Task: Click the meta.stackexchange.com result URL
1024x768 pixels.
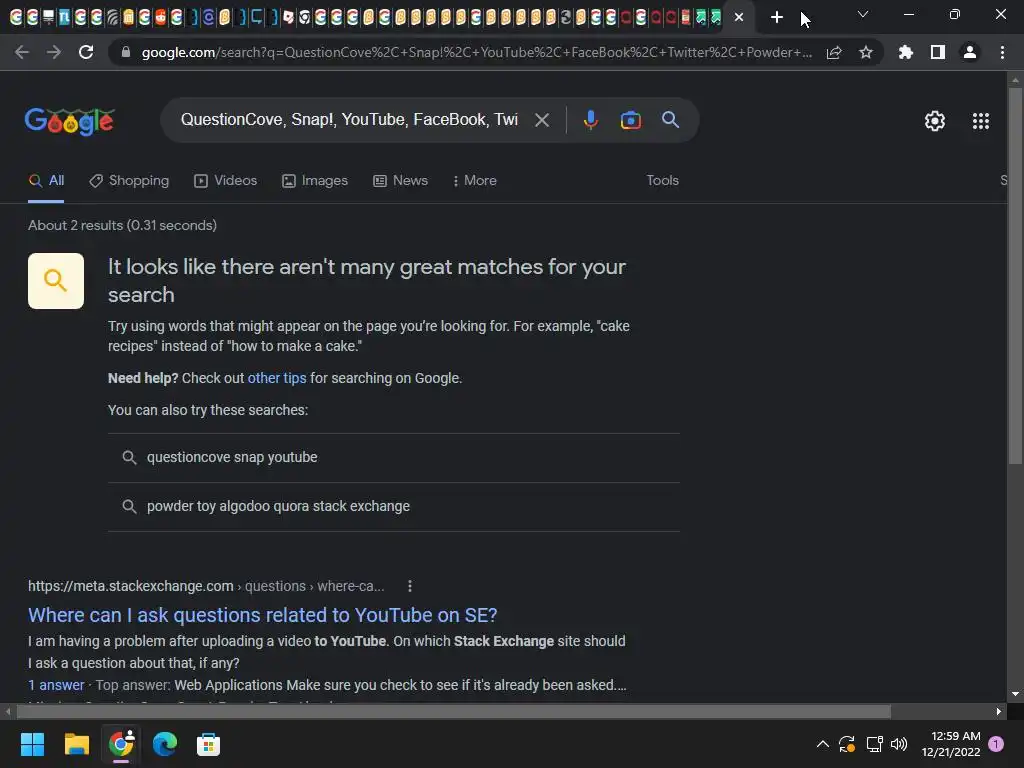Action: click(206, 586)
